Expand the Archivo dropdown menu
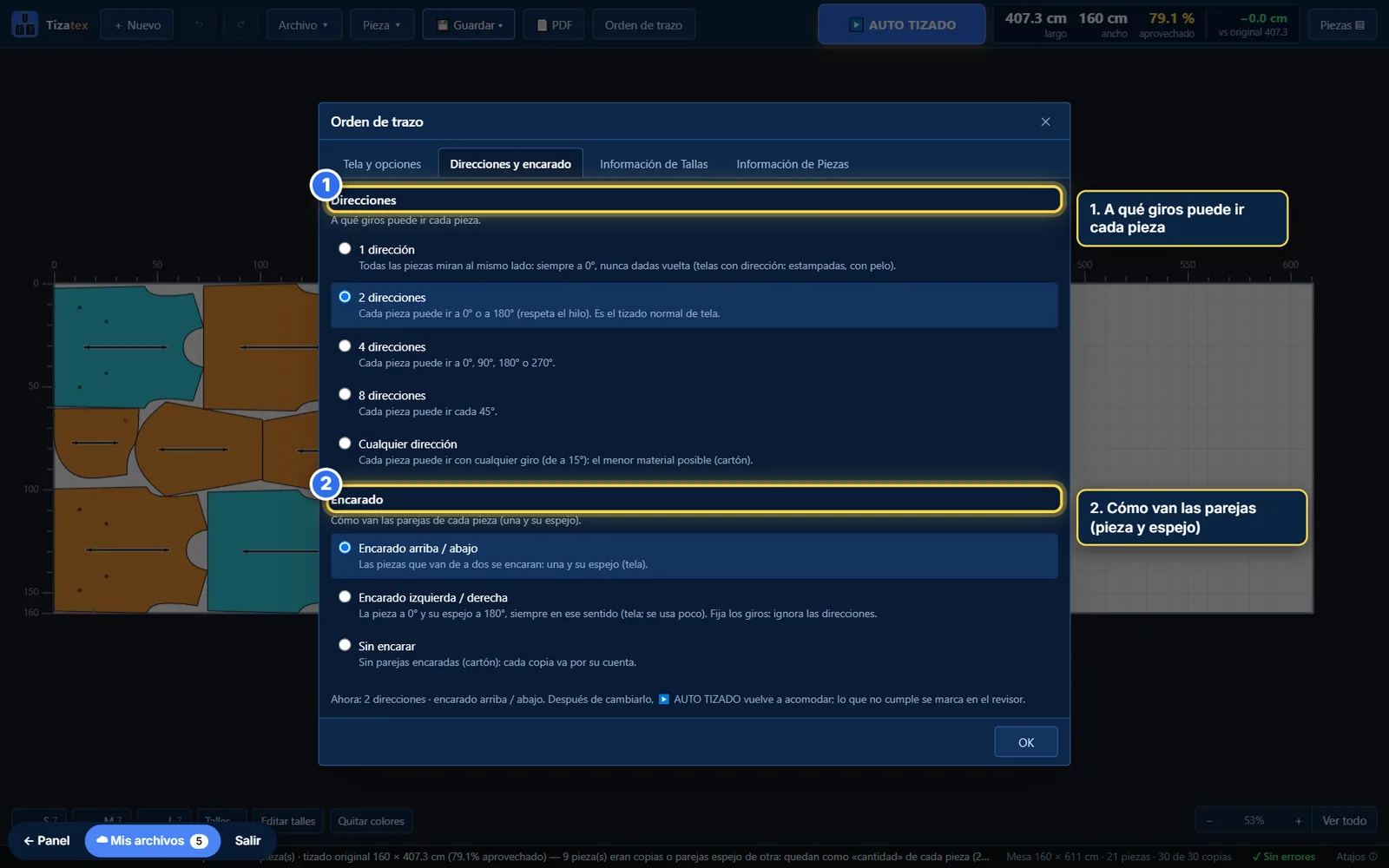The height and width of the screenshot is (868, 1389). click(x=304, y=25)
